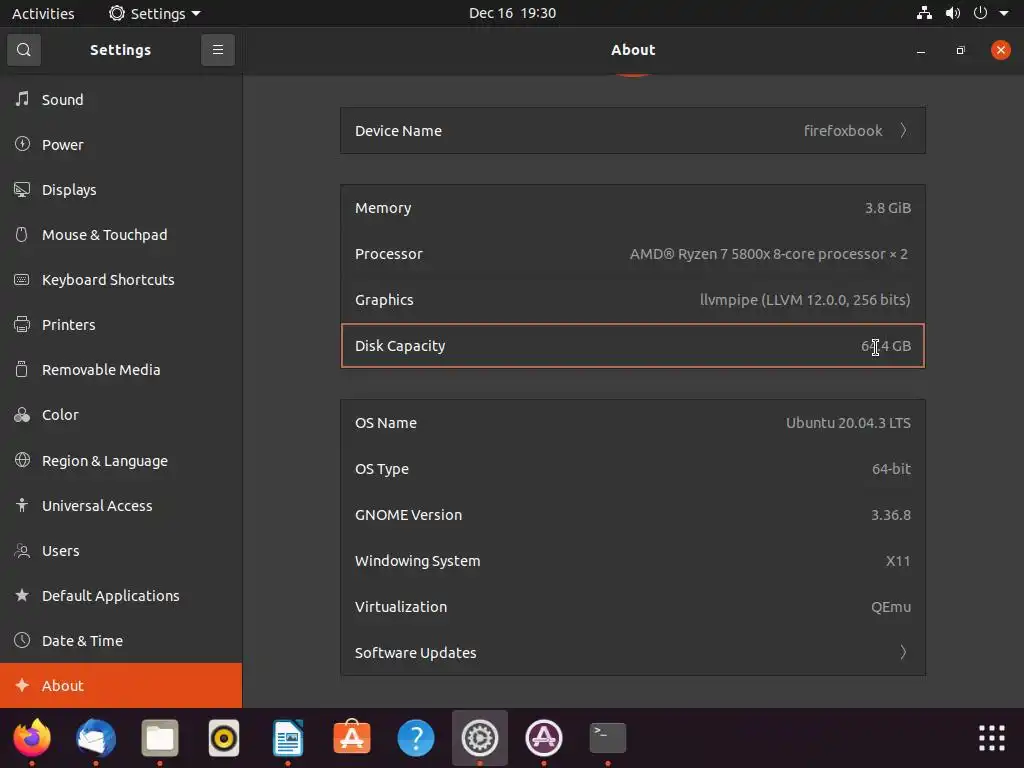Expand the system menu arrow in top bar

(x=1004, y=13)
